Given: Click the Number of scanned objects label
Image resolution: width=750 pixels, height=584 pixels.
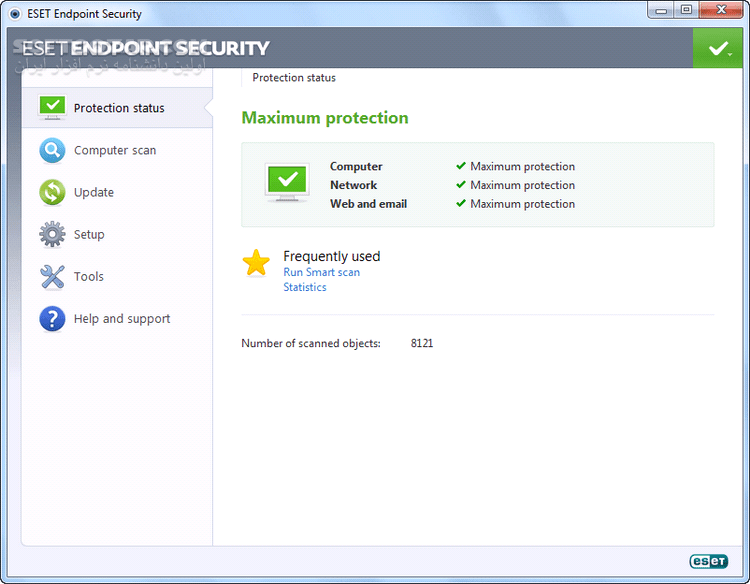Looking at the screenshot, I should click(311, 343).
